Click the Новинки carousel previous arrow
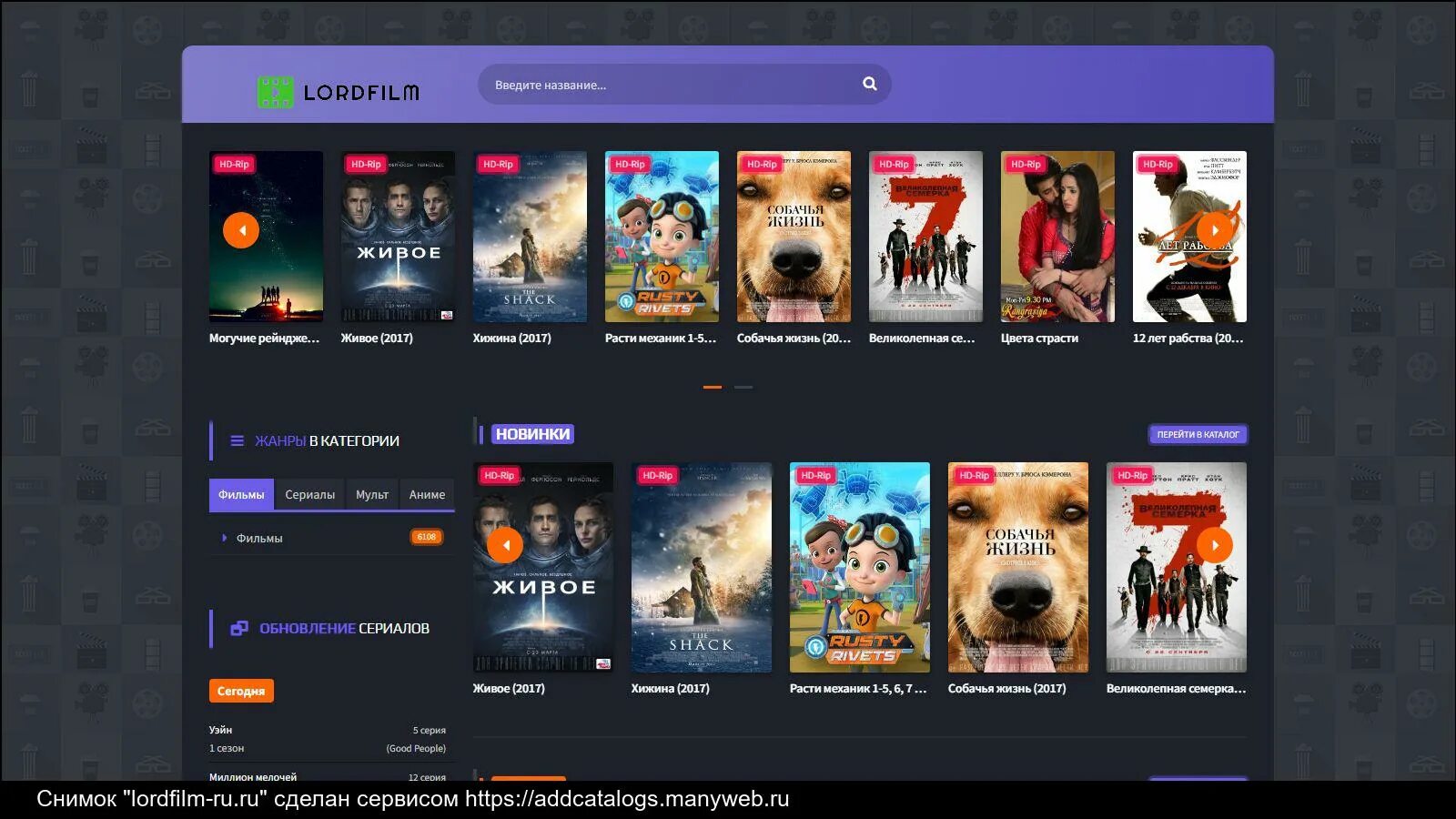Image resolution: width=1456 pixels, height=819 pixels. (505, 545)
